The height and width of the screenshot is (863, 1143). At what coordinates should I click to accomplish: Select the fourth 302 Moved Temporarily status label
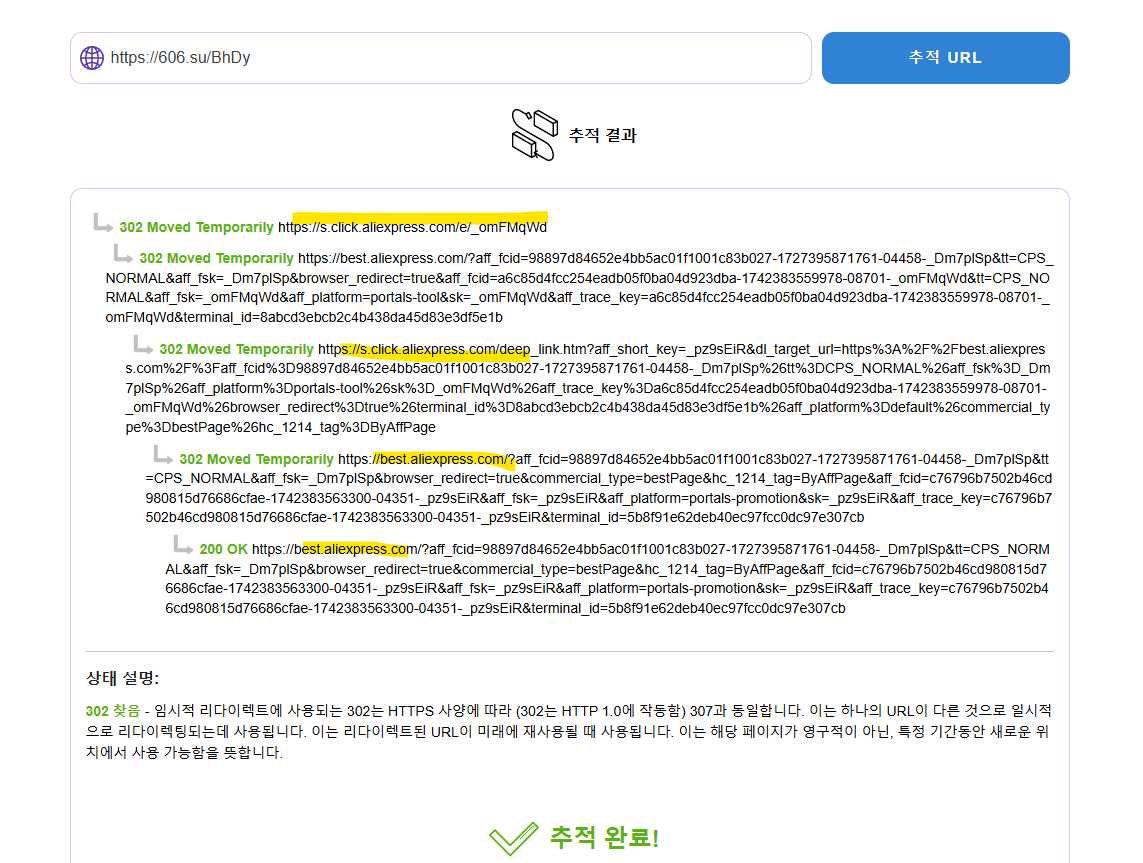(x=257, y=459)
